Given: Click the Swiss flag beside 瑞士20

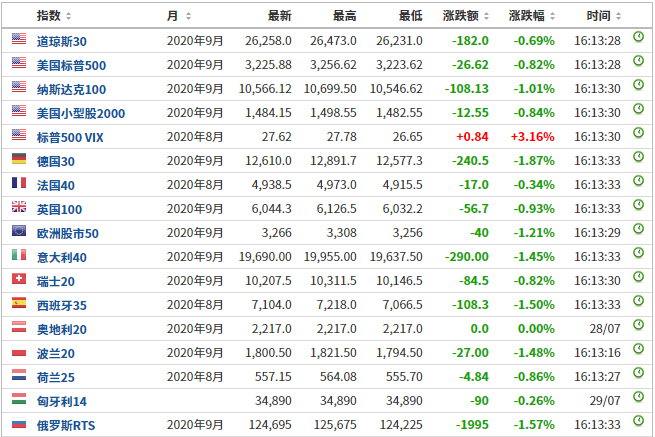Looking at the screenshot, I should point(19,279).
